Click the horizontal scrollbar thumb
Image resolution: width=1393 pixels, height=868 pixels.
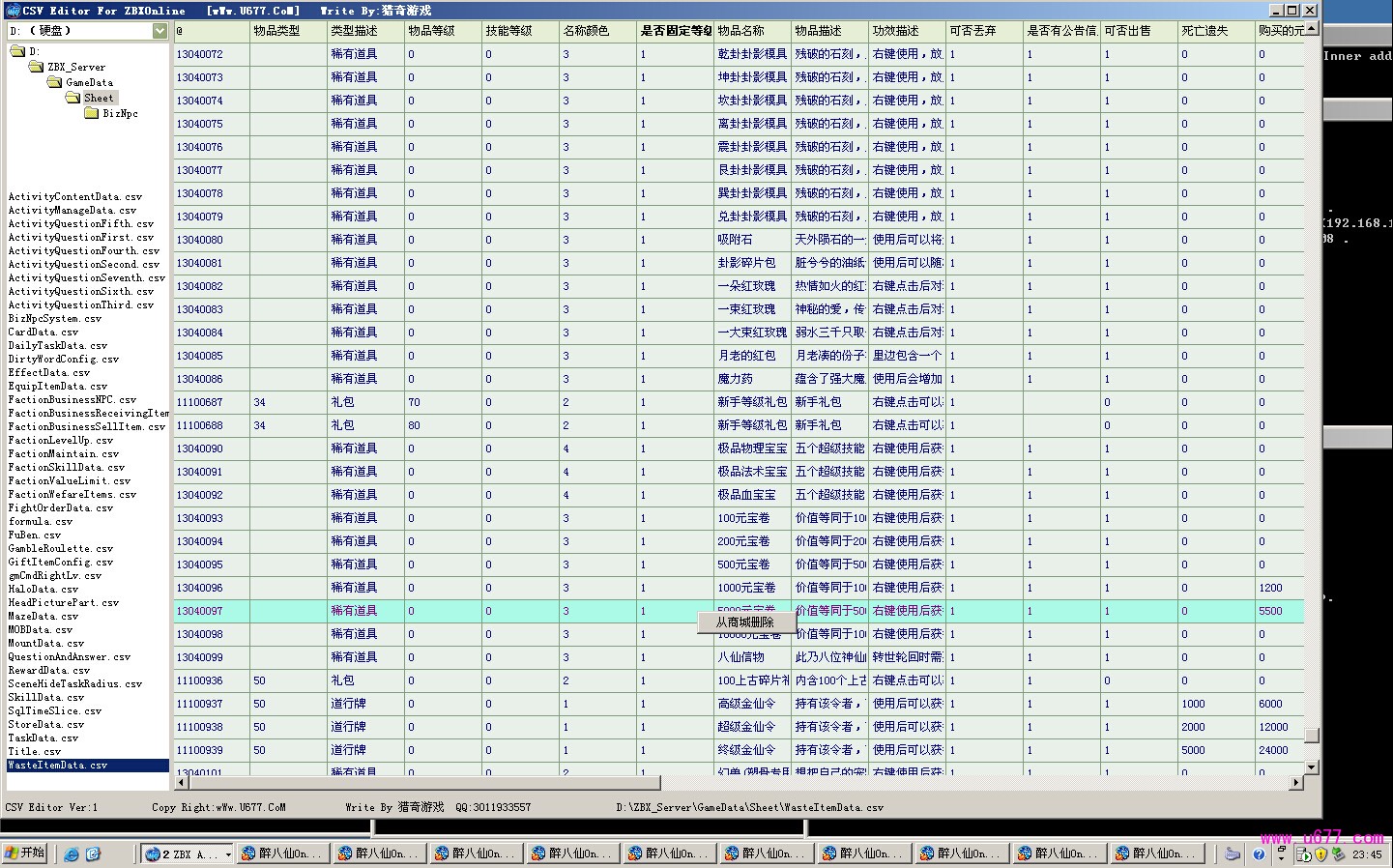[418, 783]
